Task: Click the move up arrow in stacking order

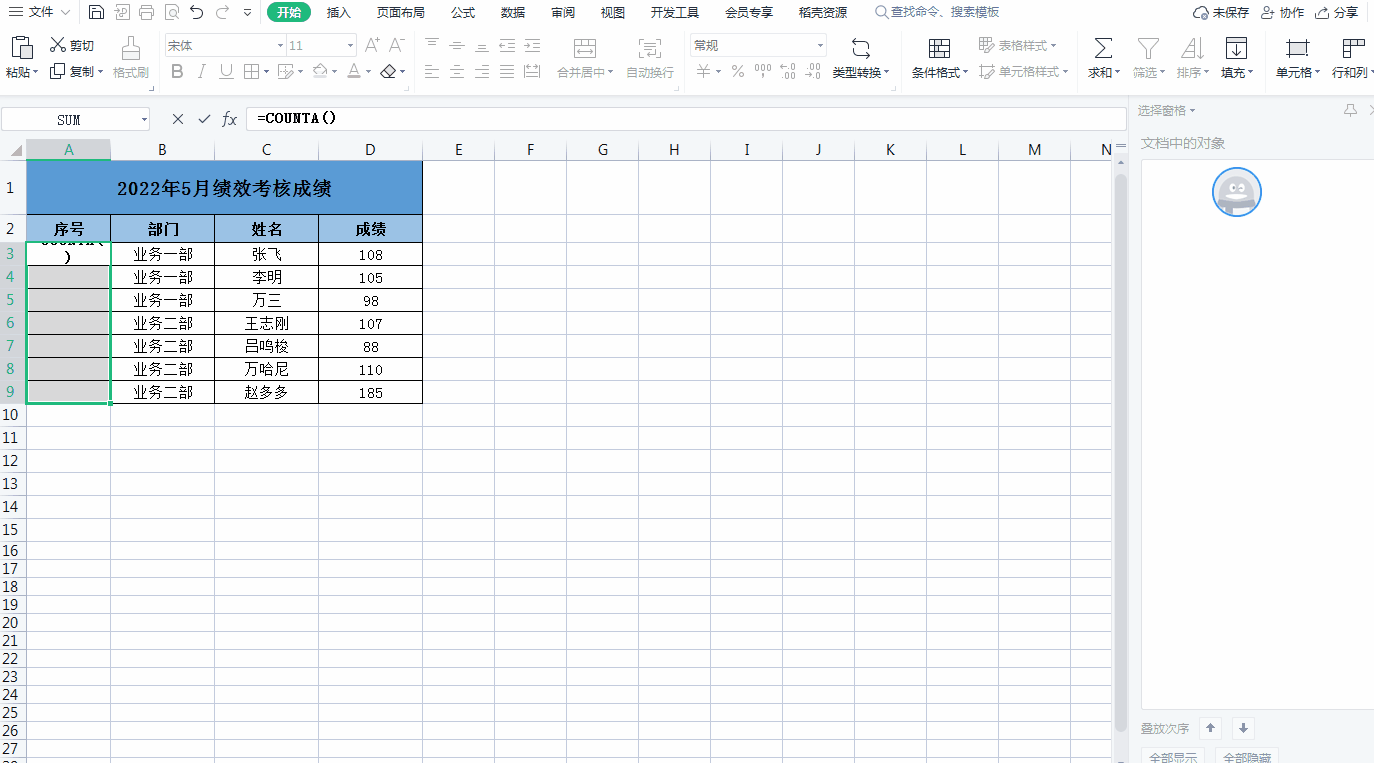Action: click(x=1210, y=728)
